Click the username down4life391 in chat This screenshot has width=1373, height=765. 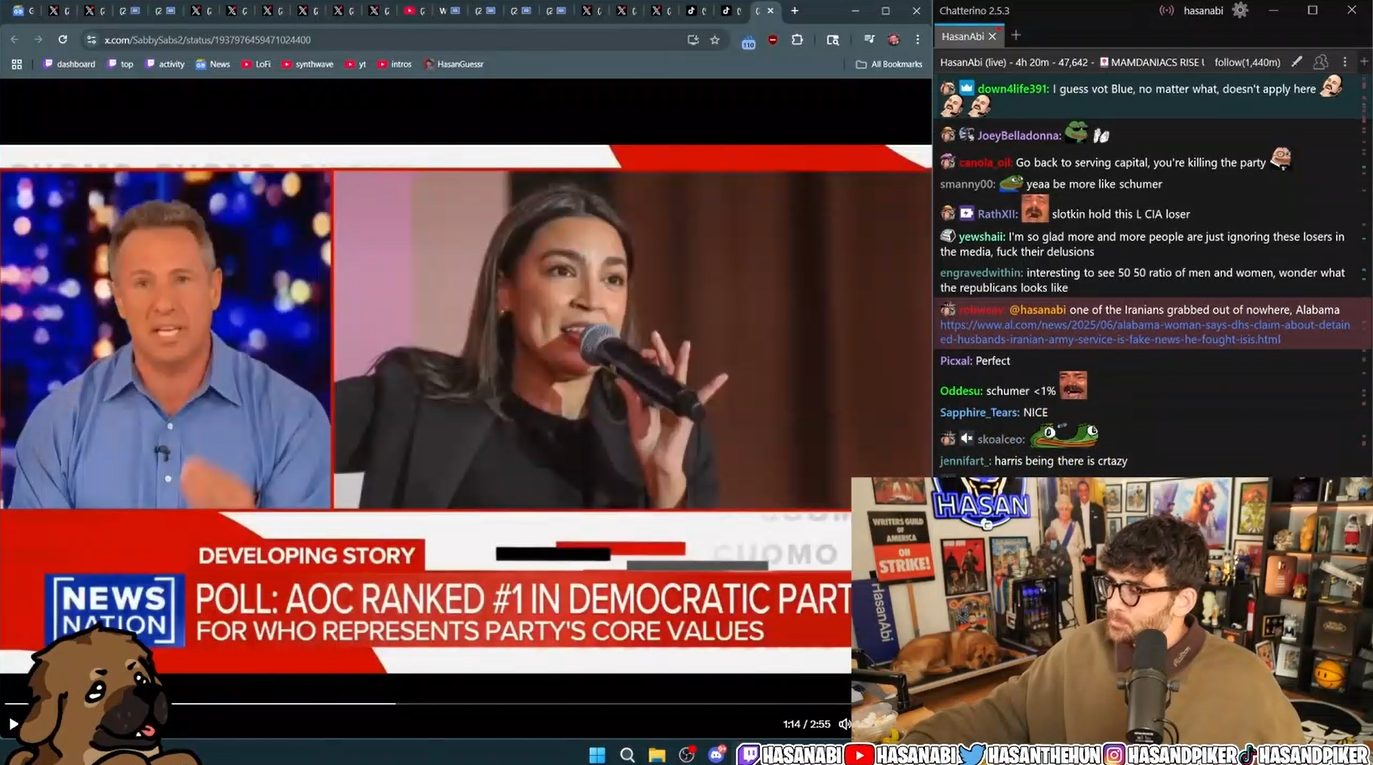[1013, 89]
